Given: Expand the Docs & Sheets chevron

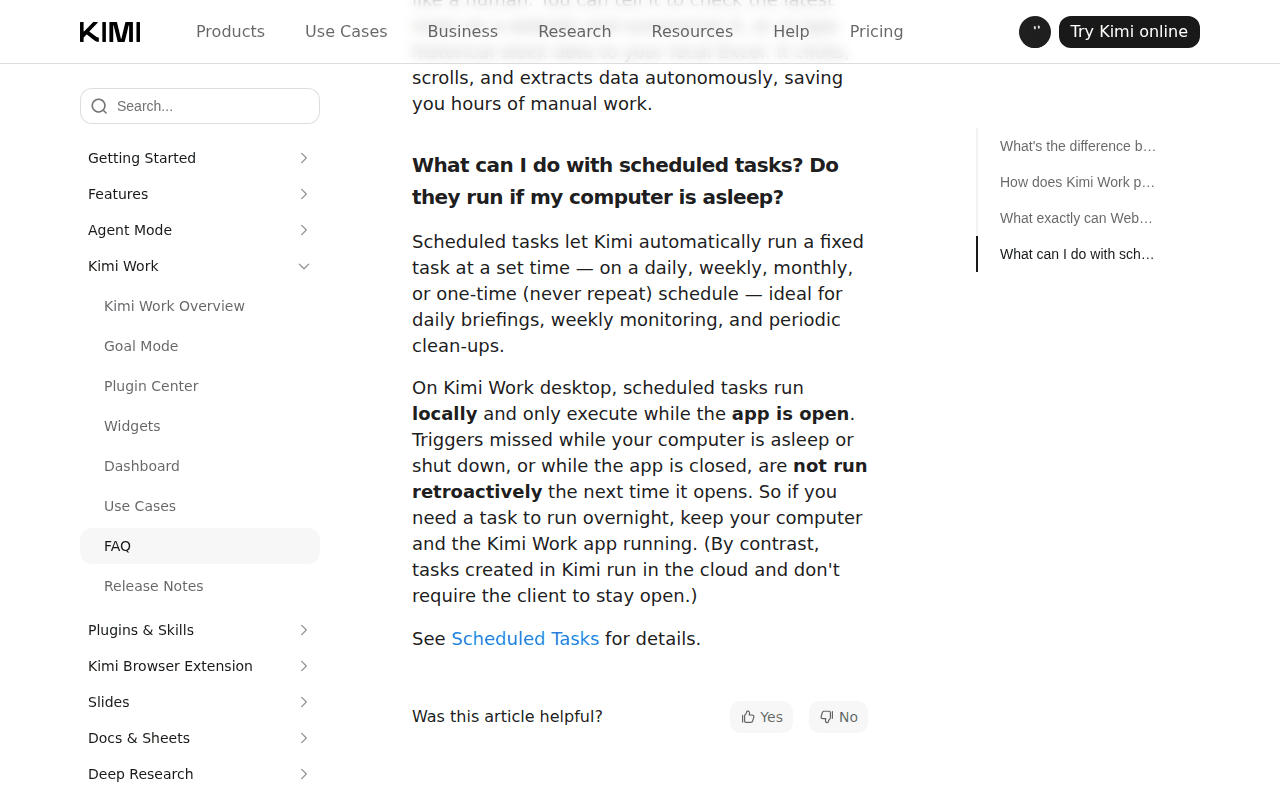Looking at the screenshot, I should (304, 738).
